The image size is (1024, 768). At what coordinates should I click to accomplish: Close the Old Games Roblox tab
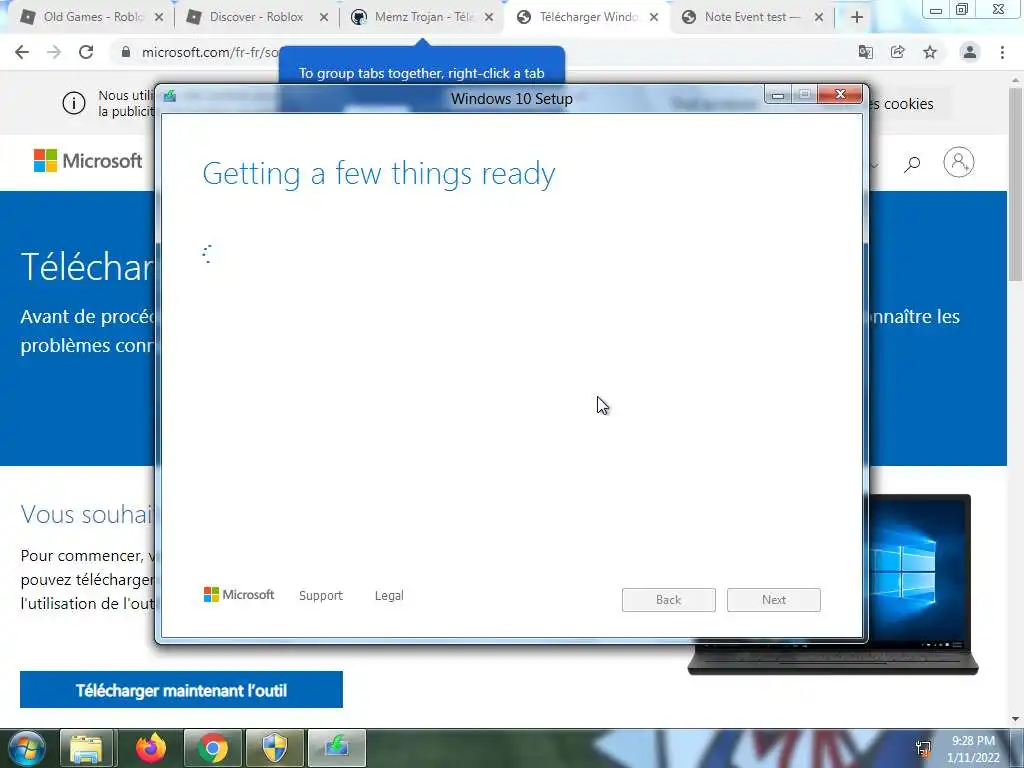[159, 18]
